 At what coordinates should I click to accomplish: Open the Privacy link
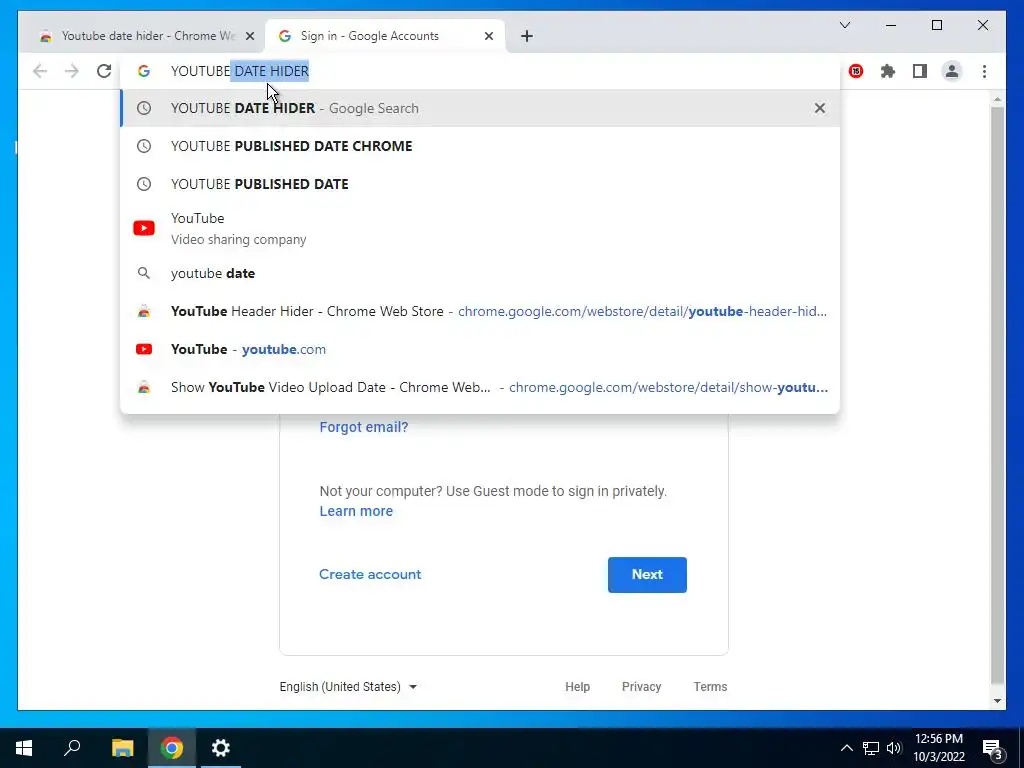(641, 687)
